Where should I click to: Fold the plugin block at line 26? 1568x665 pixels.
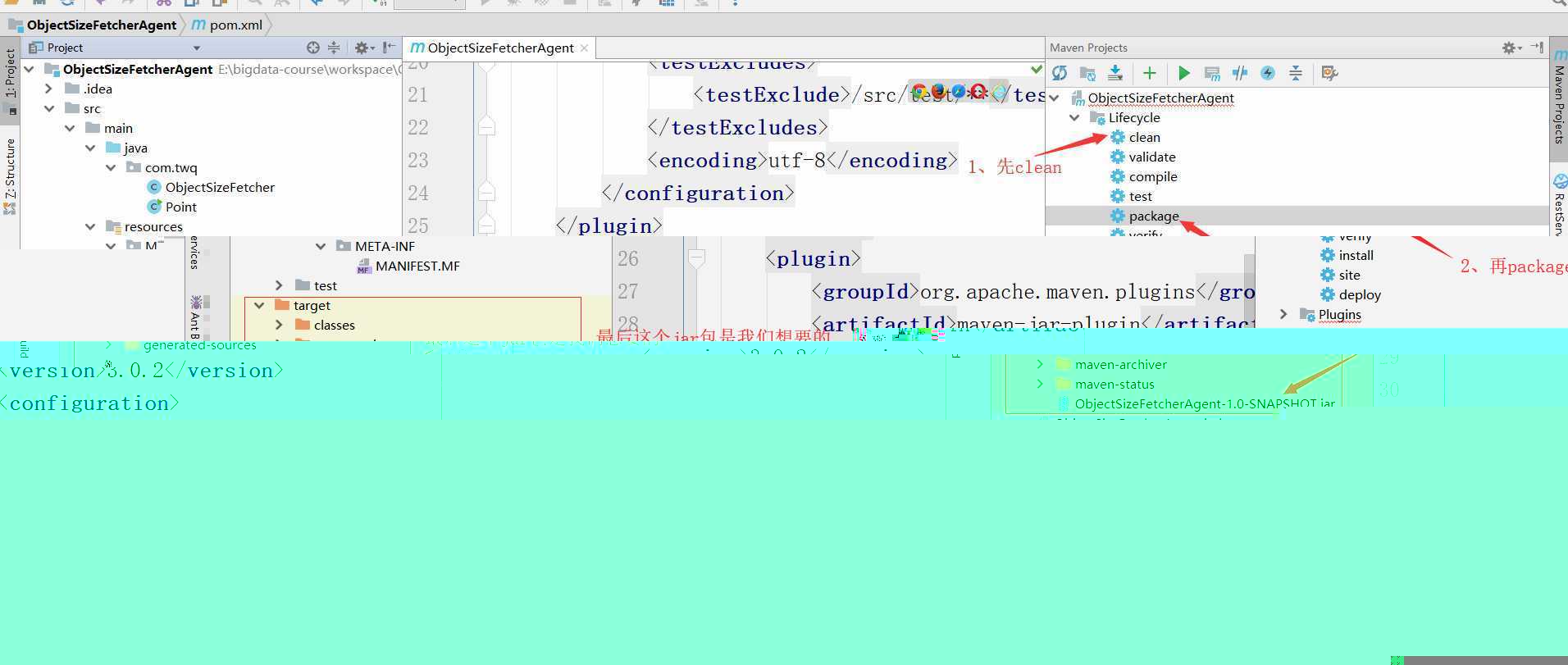pos(696,258)
